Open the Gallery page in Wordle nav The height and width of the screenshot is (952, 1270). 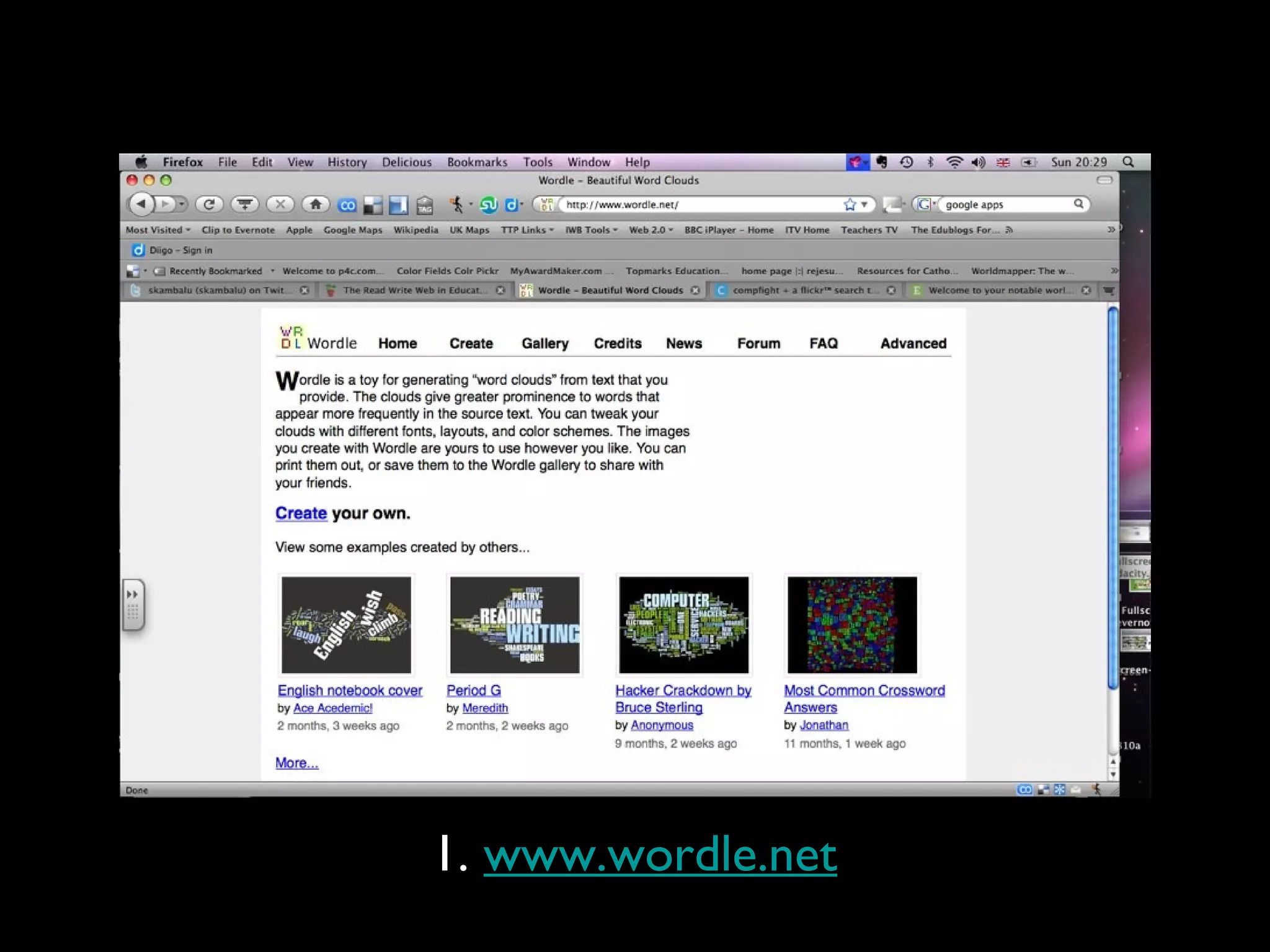pyautogui.click(x=545, y=343)
